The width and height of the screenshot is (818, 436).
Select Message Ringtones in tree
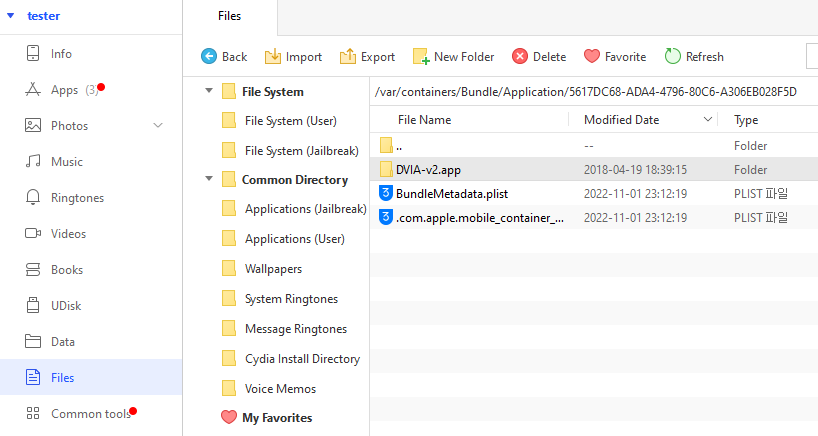[296, 329]
